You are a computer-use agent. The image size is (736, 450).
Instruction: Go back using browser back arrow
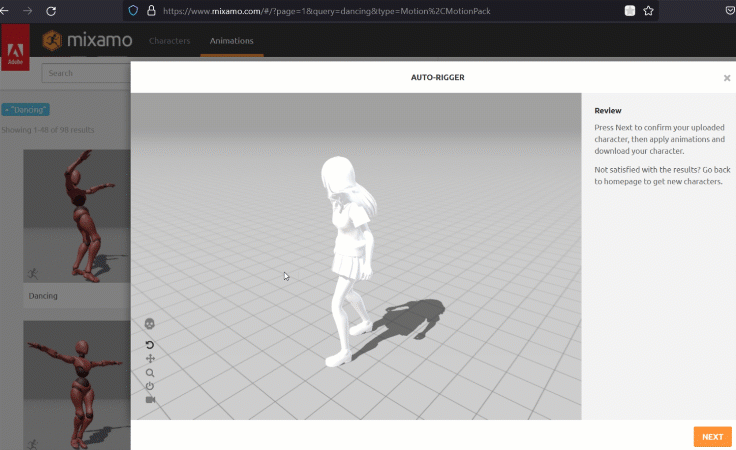[5, 10]
